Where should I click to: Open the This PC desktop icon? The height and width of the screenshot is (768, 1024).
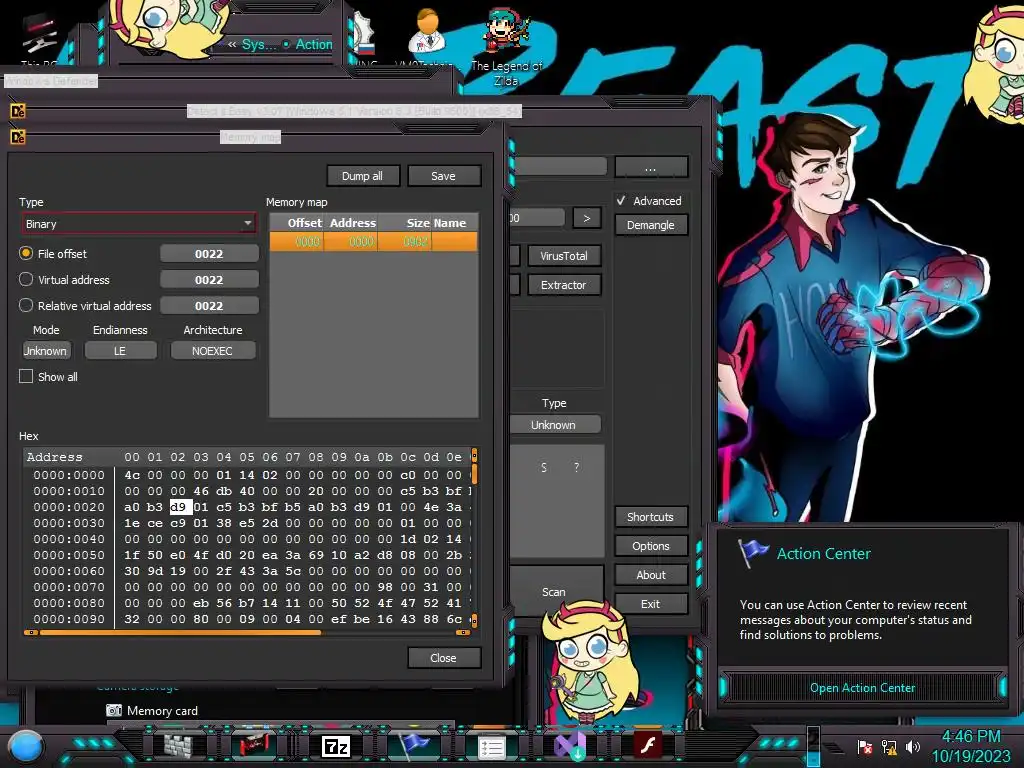[39, 40]
